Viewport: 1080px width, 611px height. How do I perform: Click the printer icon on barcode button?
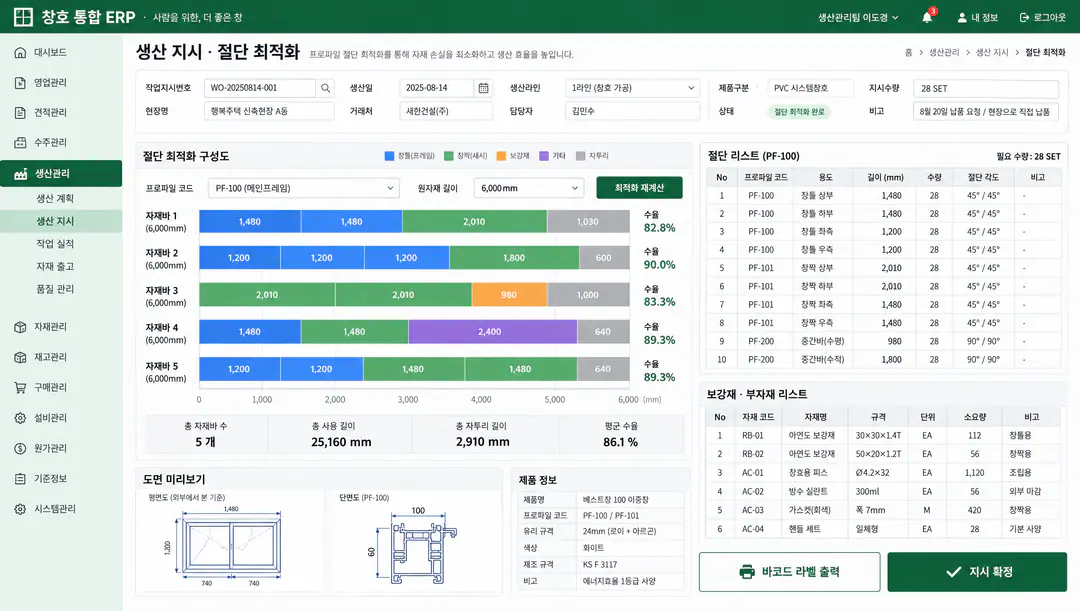(x=747, y=572)
